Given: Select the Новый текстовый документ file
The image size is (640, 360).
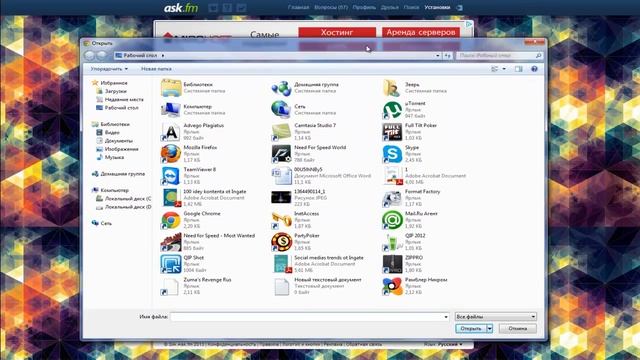Looking at the screenshot, I should pyautogui.click(x=281, y=286).
